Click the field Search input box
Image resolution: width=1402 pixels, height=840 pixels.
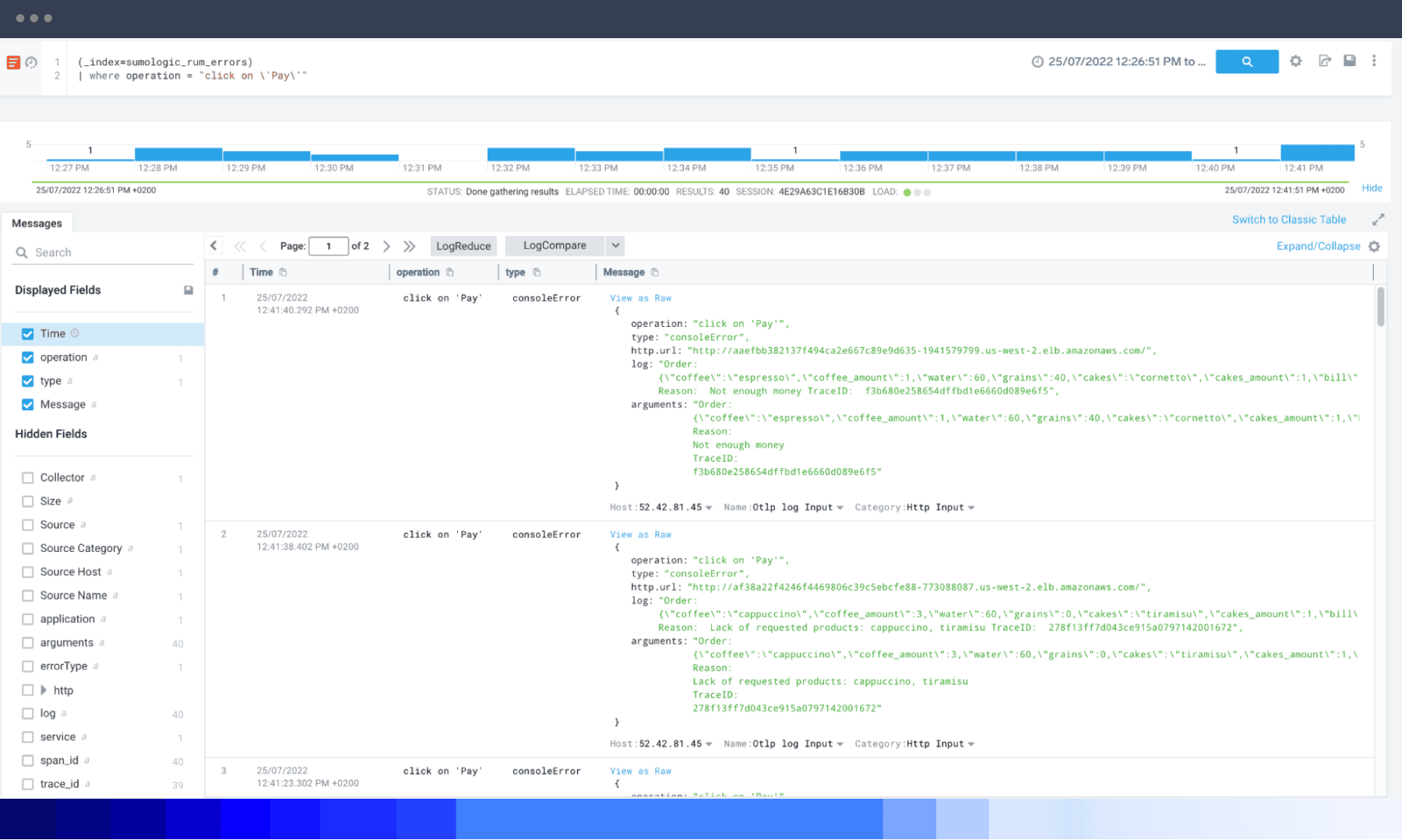click(x=104, y=252)
